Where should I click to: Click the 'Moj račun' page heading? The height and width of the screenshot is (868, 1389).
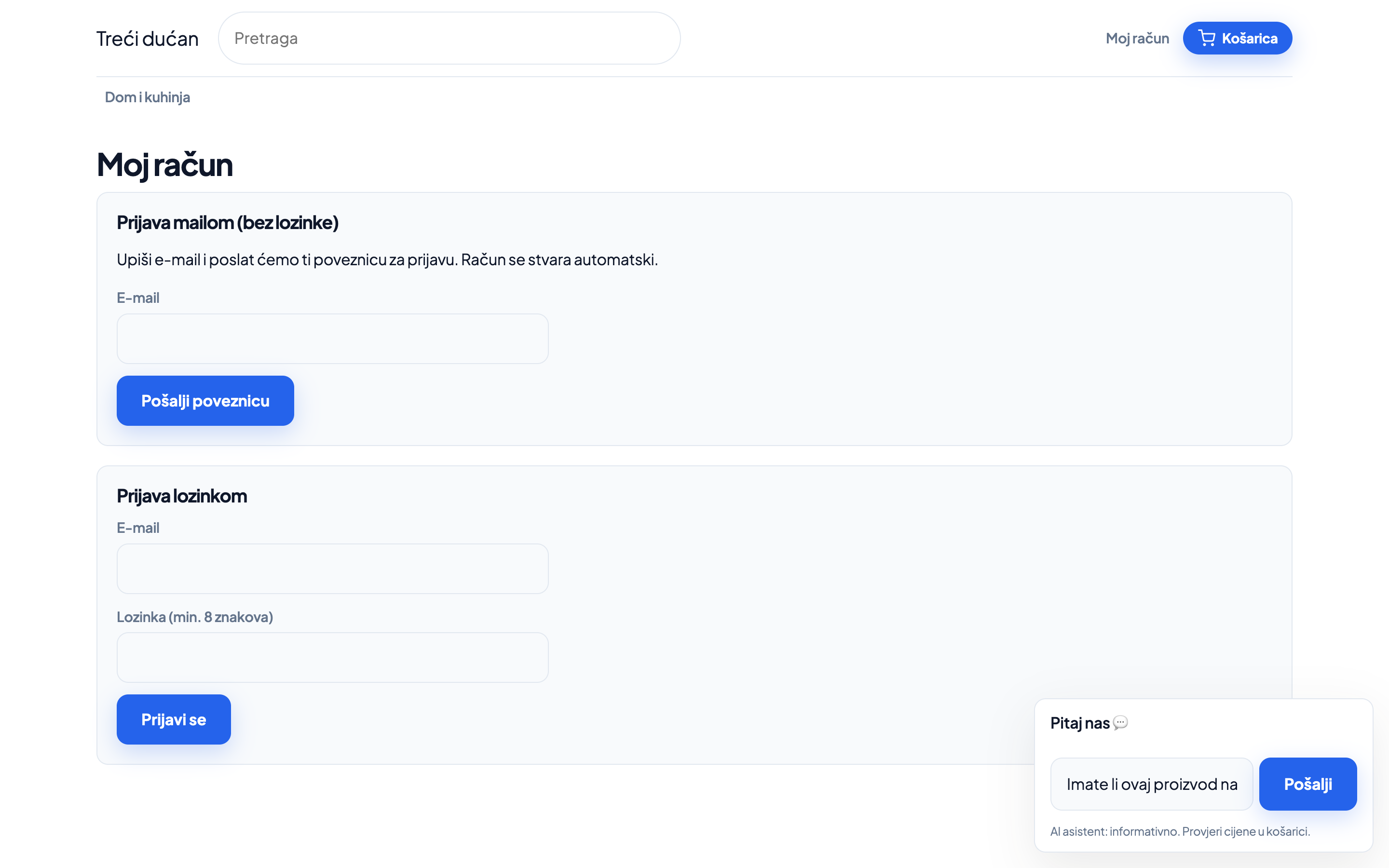point(165,165)
